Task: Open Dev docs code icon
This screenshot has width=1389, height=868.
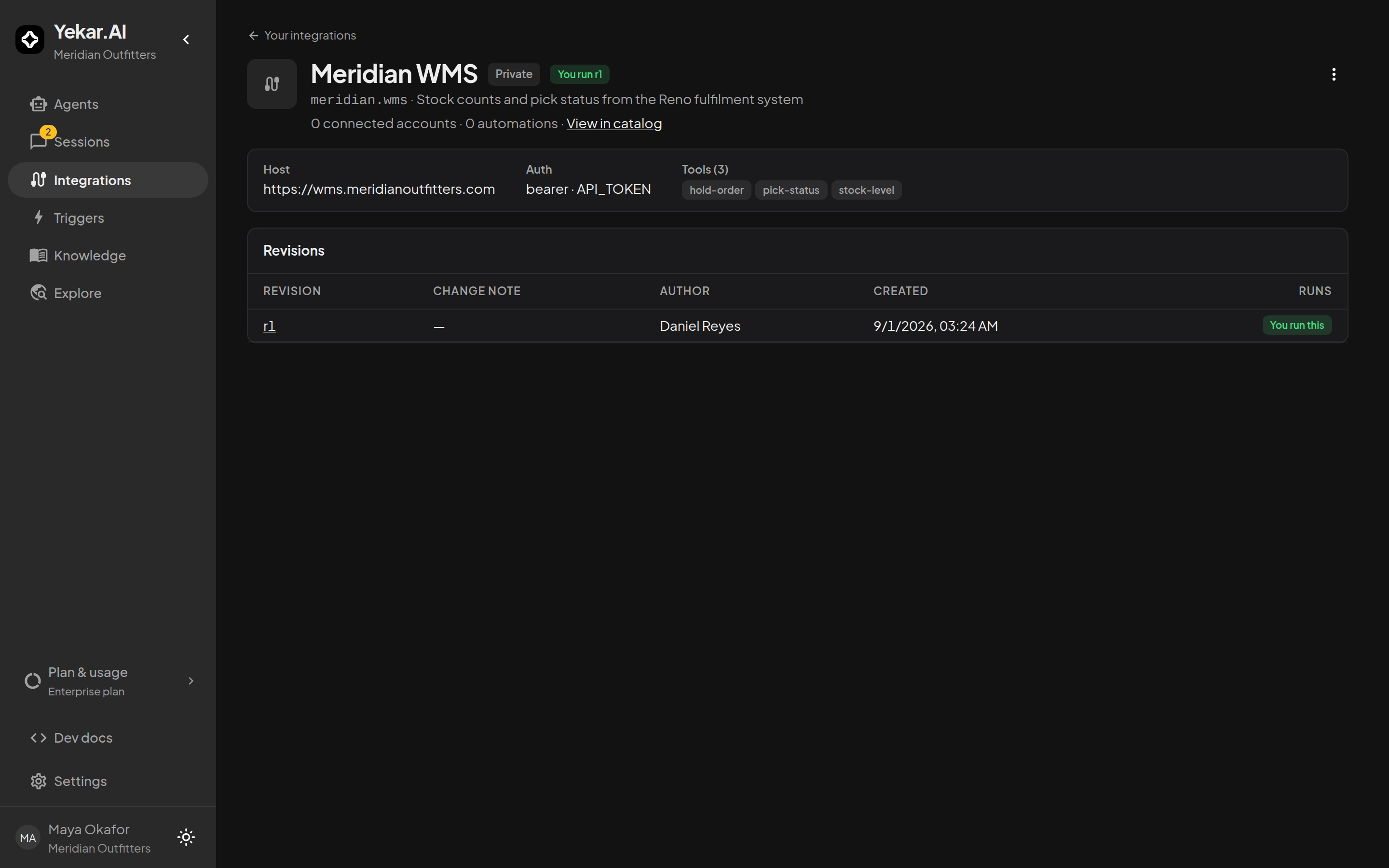Action: click(x=39, y=738)
